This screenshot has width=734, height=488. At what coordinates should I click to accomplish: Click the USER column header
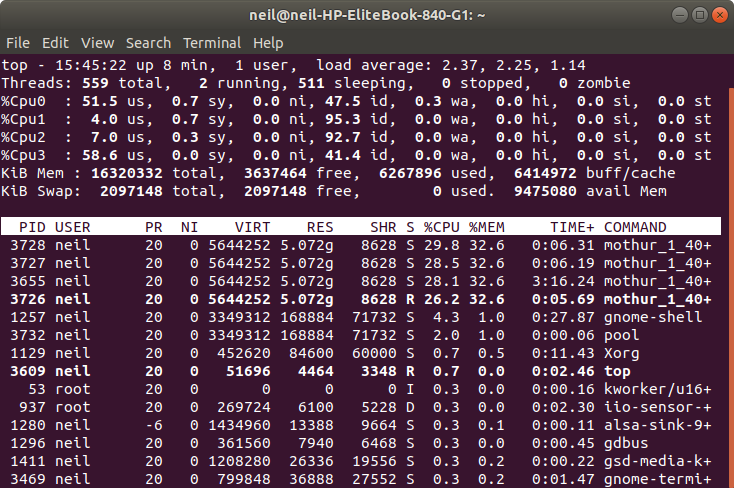click(73, 227)
